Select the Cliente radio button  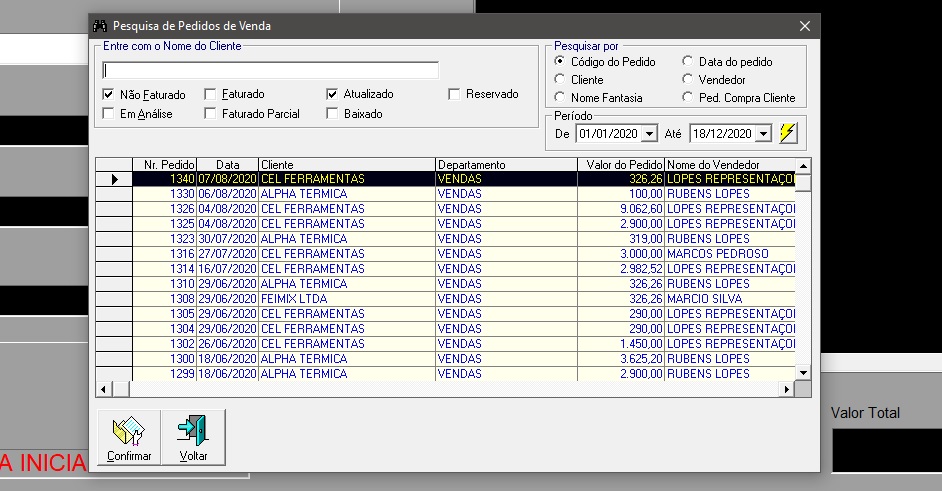[560, 80]
